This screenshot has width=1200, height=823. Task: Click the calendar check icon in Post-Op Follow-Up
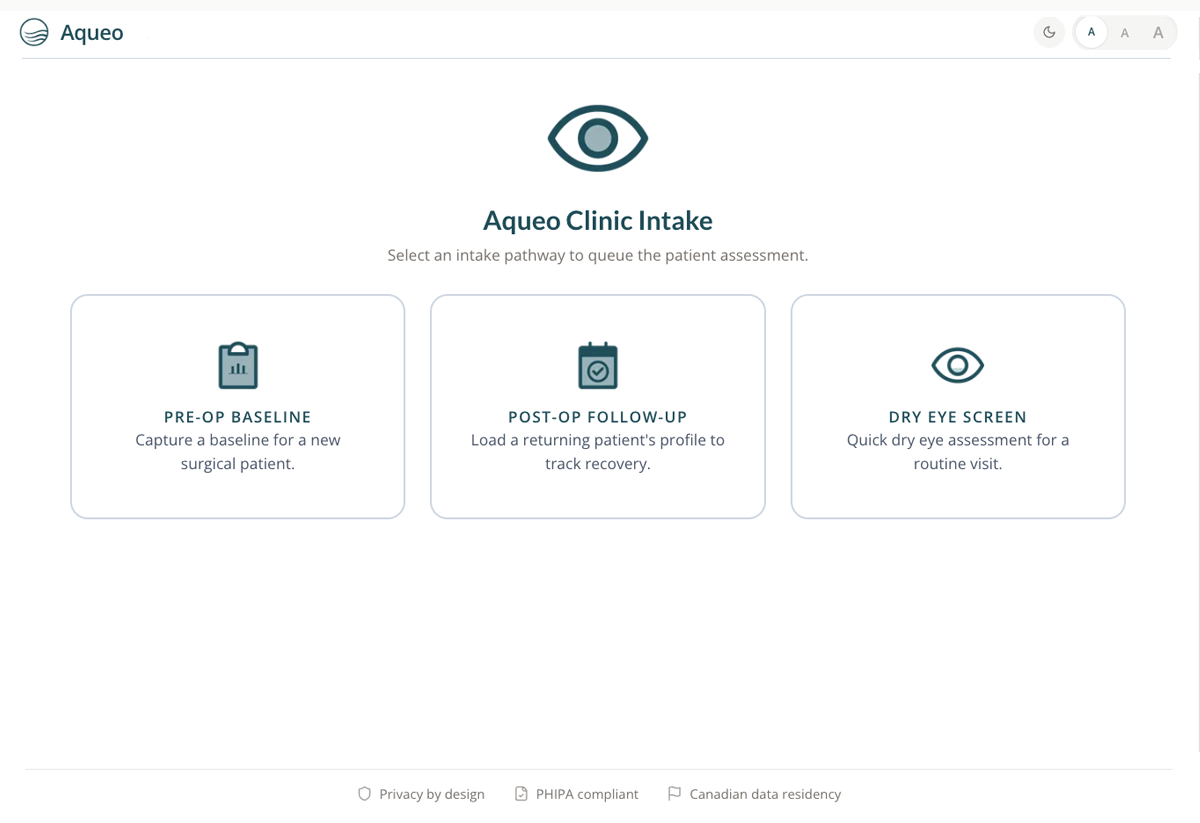(x=598, y=365)
